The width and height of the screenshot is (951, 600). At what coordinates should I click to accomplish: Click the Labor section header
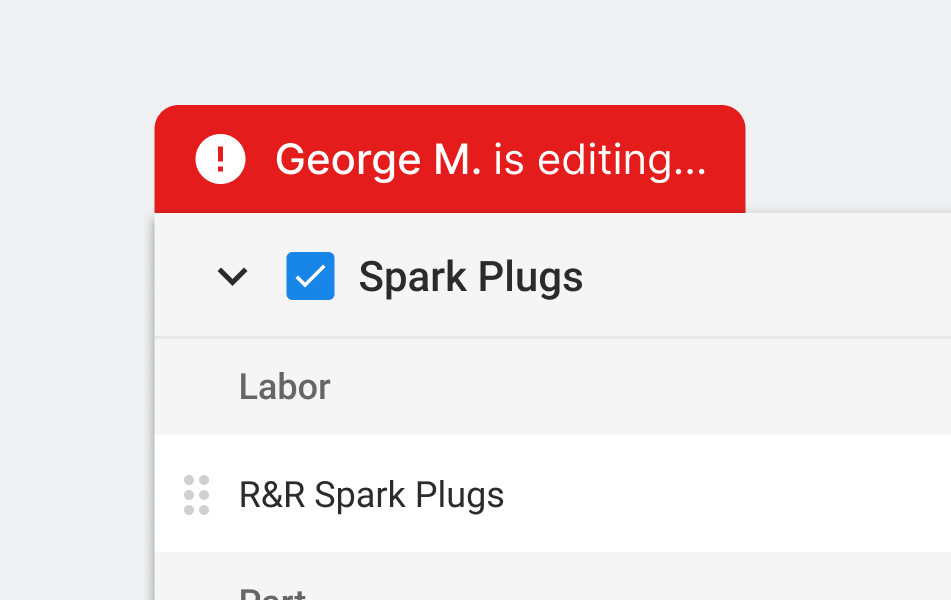[284, 387]
